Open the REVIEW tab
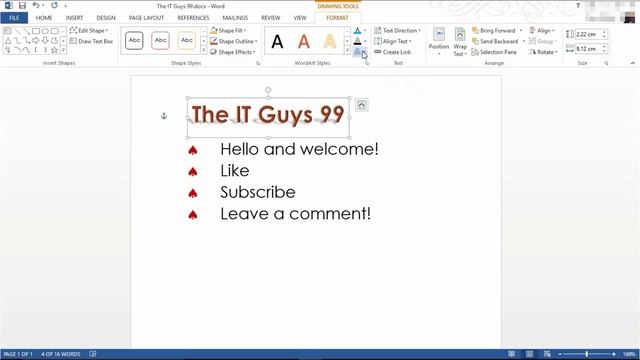640x360 pixels. click(x=271, y=18)
